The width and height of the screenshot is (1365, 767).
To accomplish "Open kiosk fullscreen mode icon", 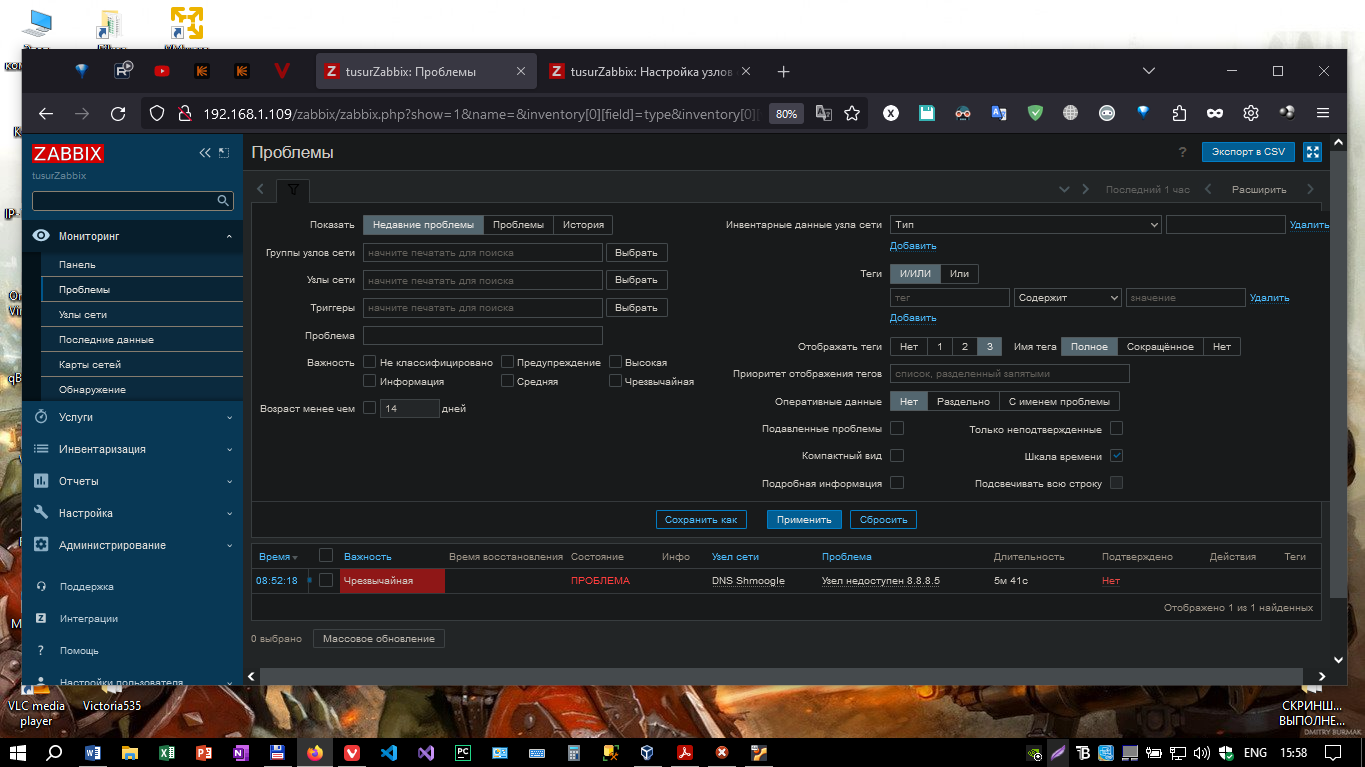I will 1313,152.
